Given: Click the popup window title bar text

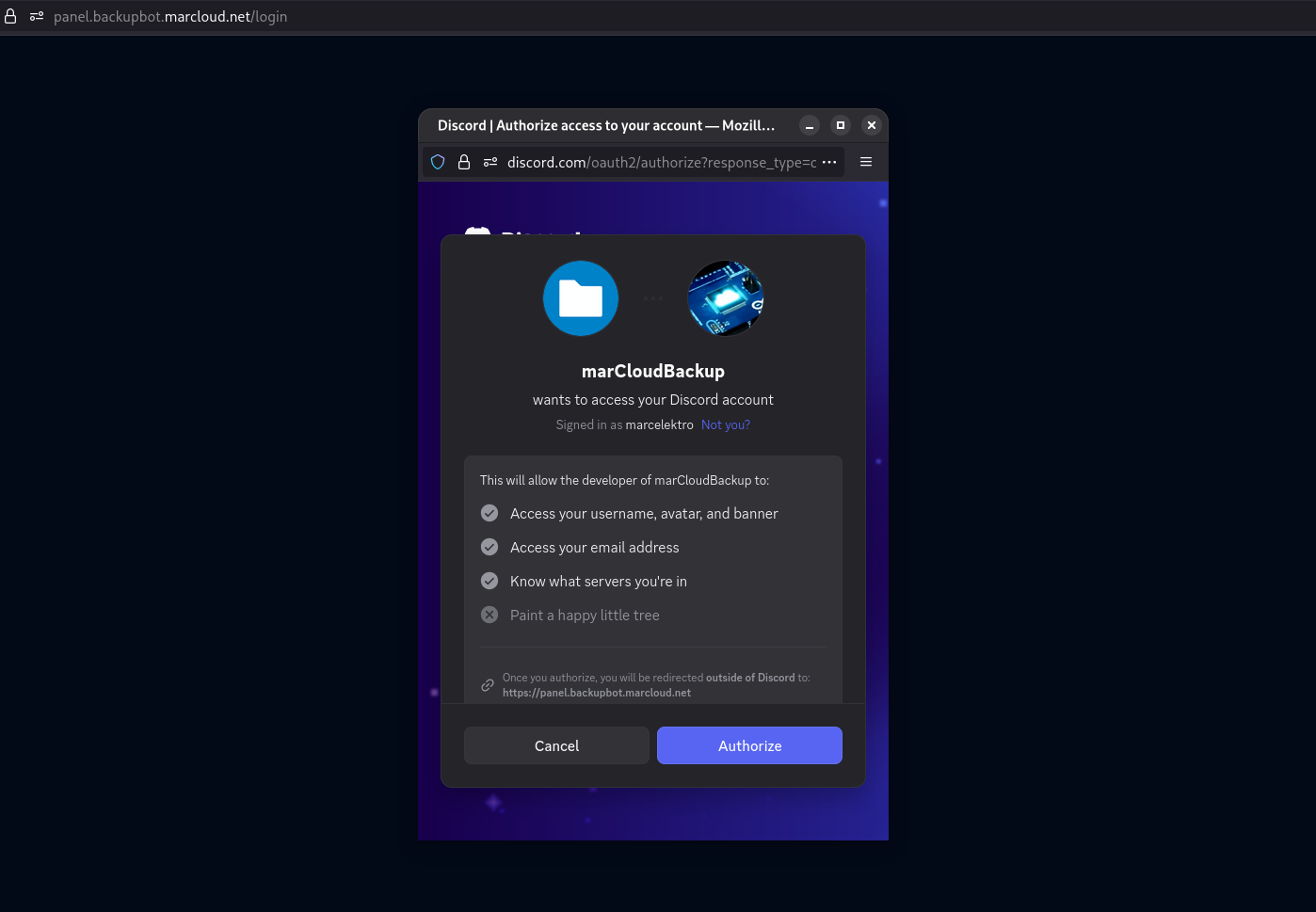Looking at the screenshot, I should [606, 125].
